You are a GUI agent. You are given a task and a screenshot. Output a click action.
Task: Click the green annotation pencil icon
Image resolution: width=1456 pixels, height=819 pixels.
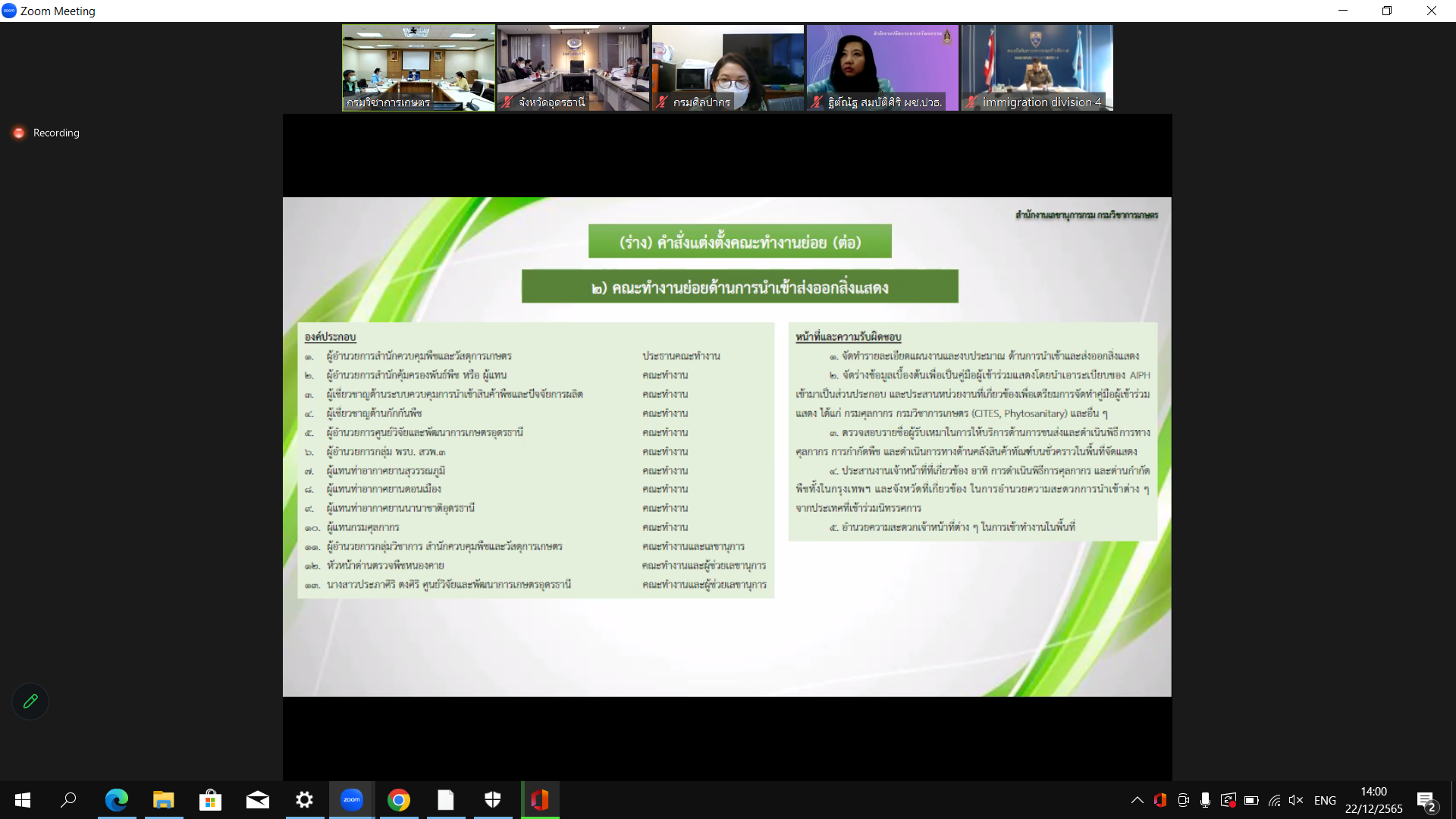tap(30, 701)
